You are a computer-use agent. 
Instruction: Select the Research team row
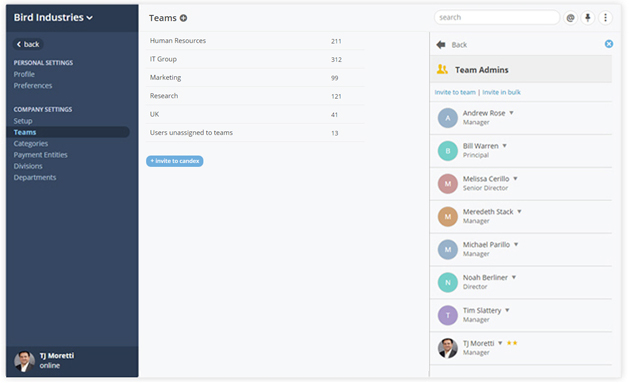click(255, 96)
